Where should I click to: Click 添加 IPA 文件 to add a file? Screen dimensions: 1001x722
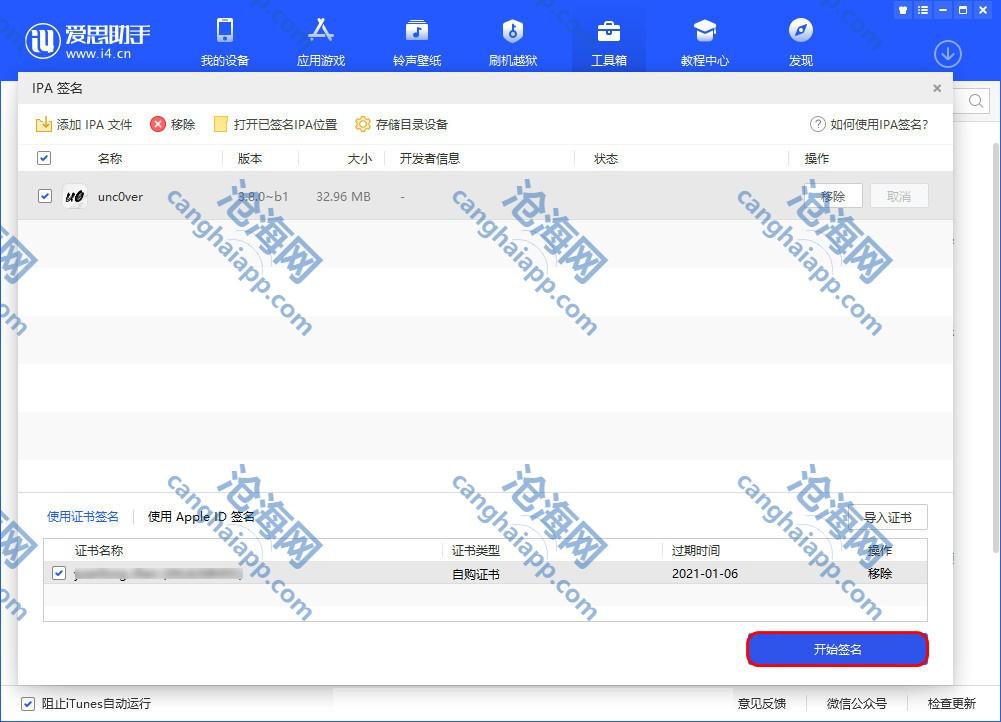(84, 125)
